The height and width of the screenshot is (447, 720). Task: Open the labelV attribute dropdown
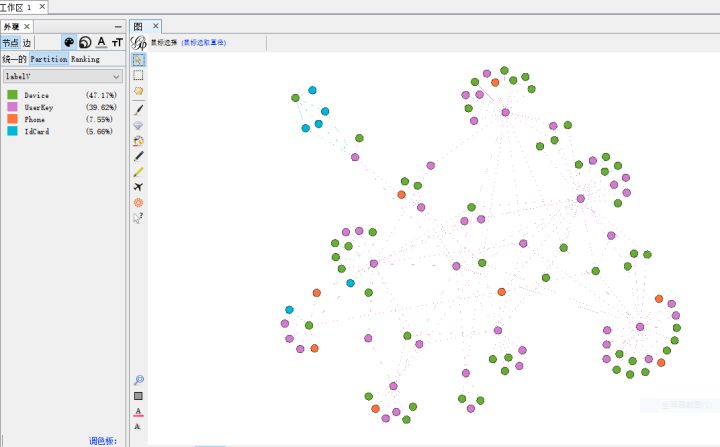(63, 76)
